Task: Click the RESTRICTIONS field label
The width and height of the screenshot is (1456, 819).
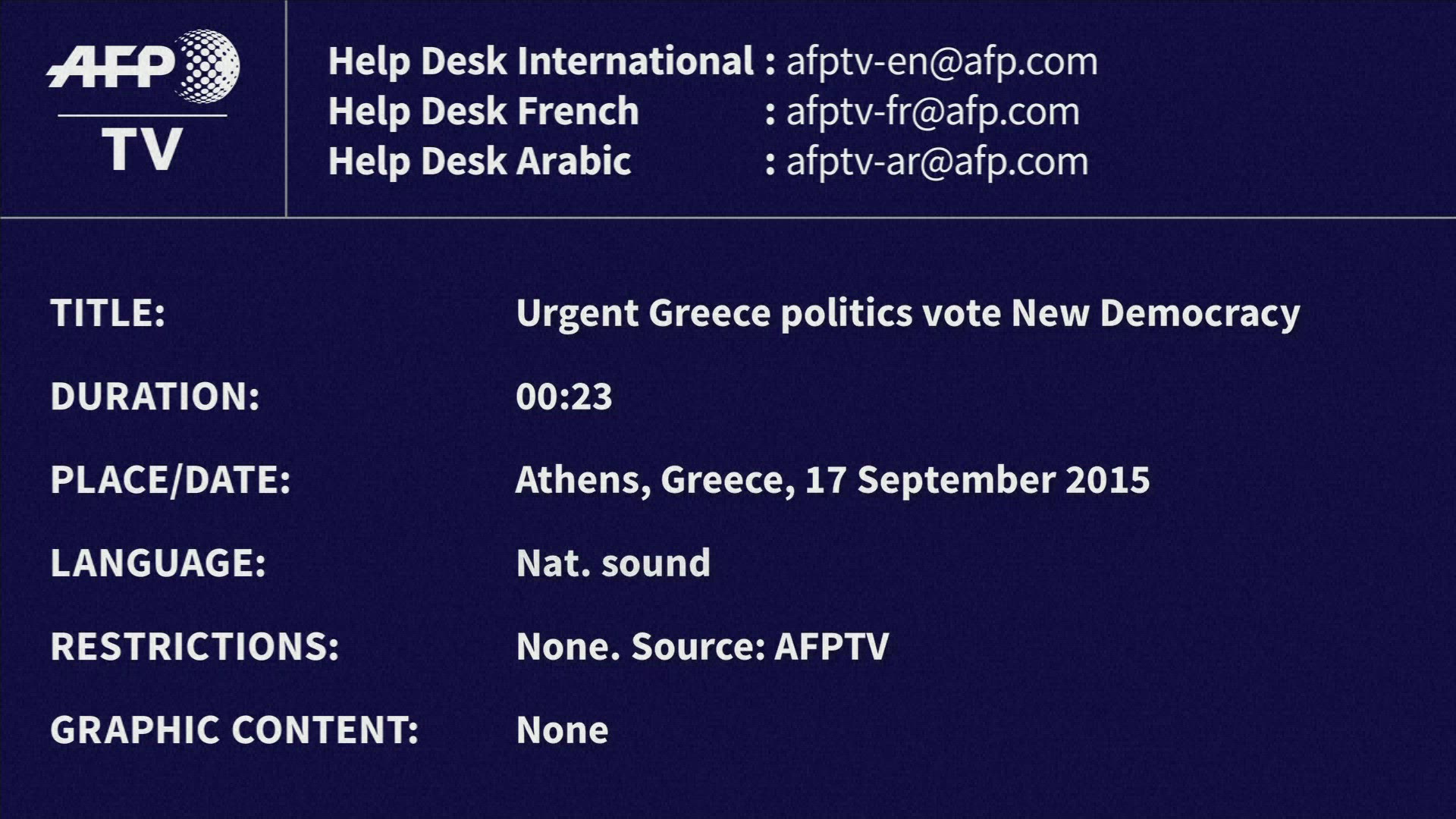Action: click(x=194, y=647)
